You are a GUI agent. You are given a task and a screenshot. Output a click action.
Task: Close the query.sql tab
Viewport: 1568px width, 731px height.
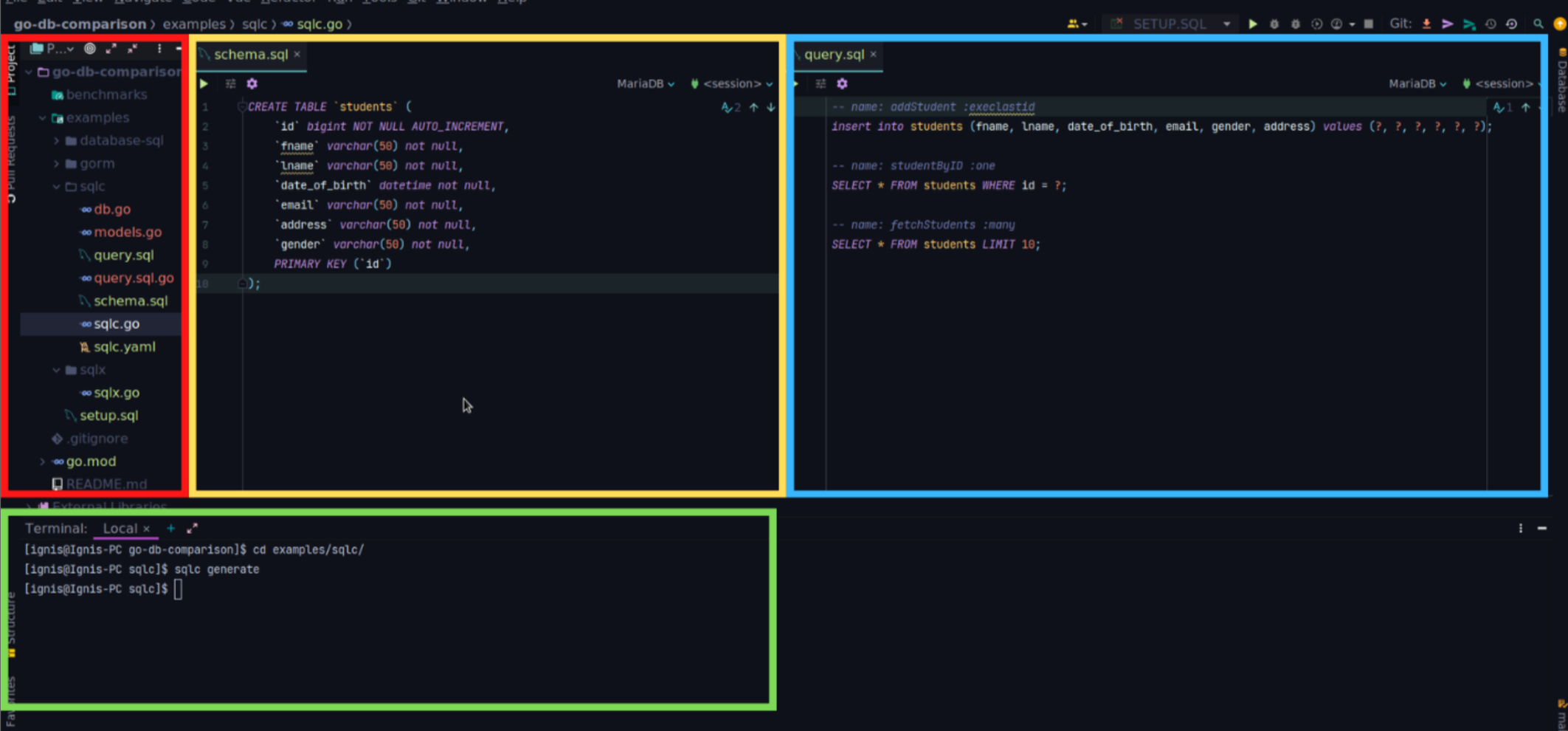(x=873, y=55)
